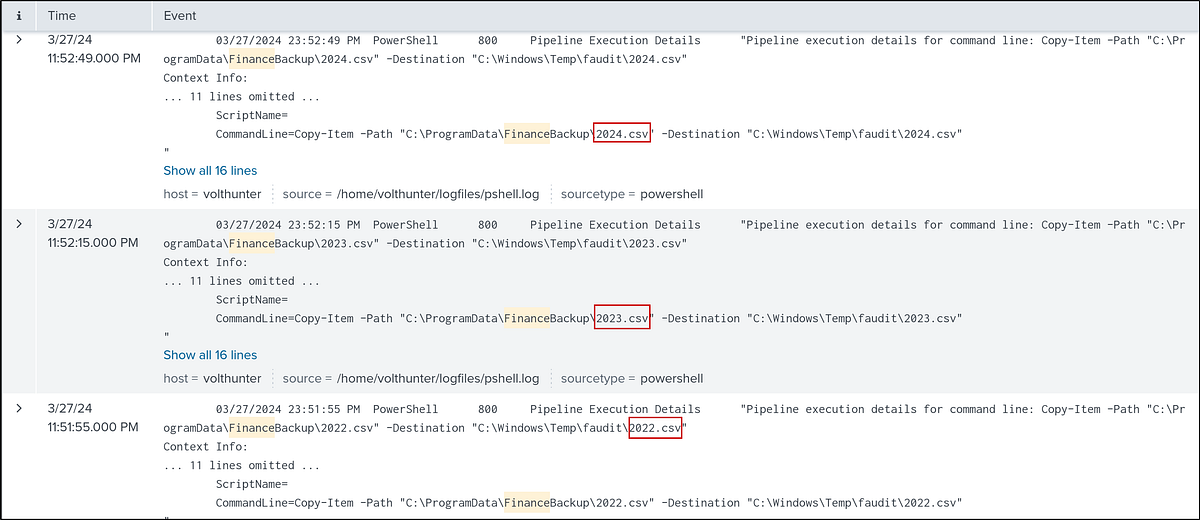
Task: Click the info "i" column header
Action: [x=19, y=16]
